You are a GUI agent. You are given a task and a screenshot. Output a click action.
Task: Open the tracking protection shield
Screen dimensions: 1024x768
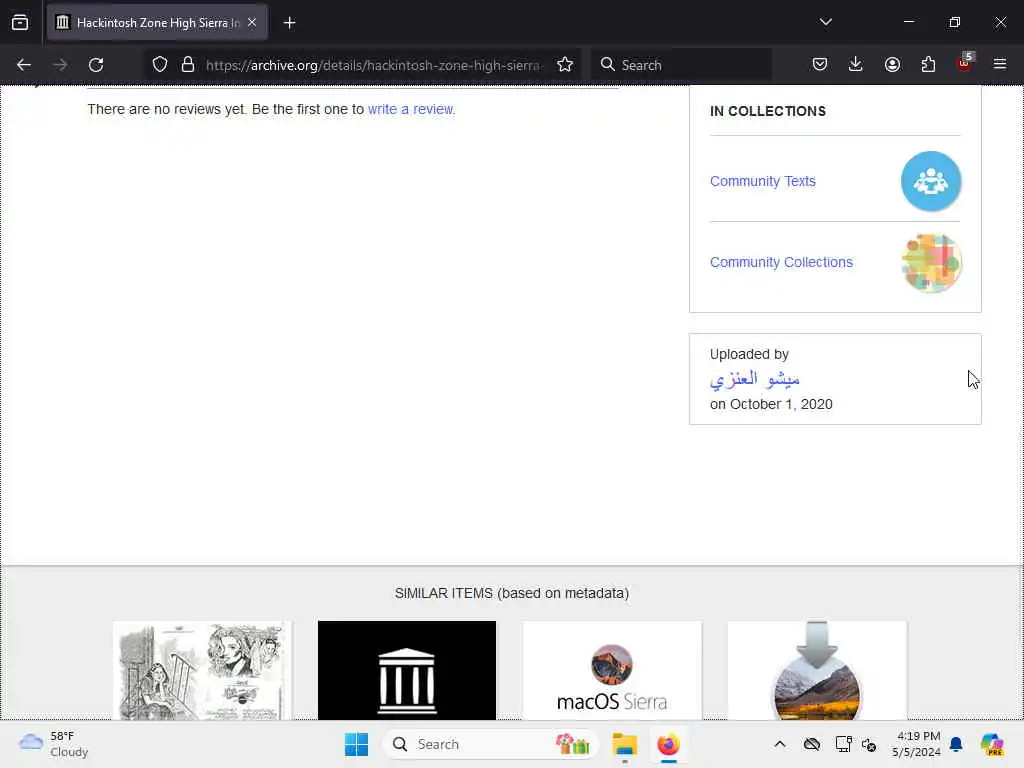(160, 65)
